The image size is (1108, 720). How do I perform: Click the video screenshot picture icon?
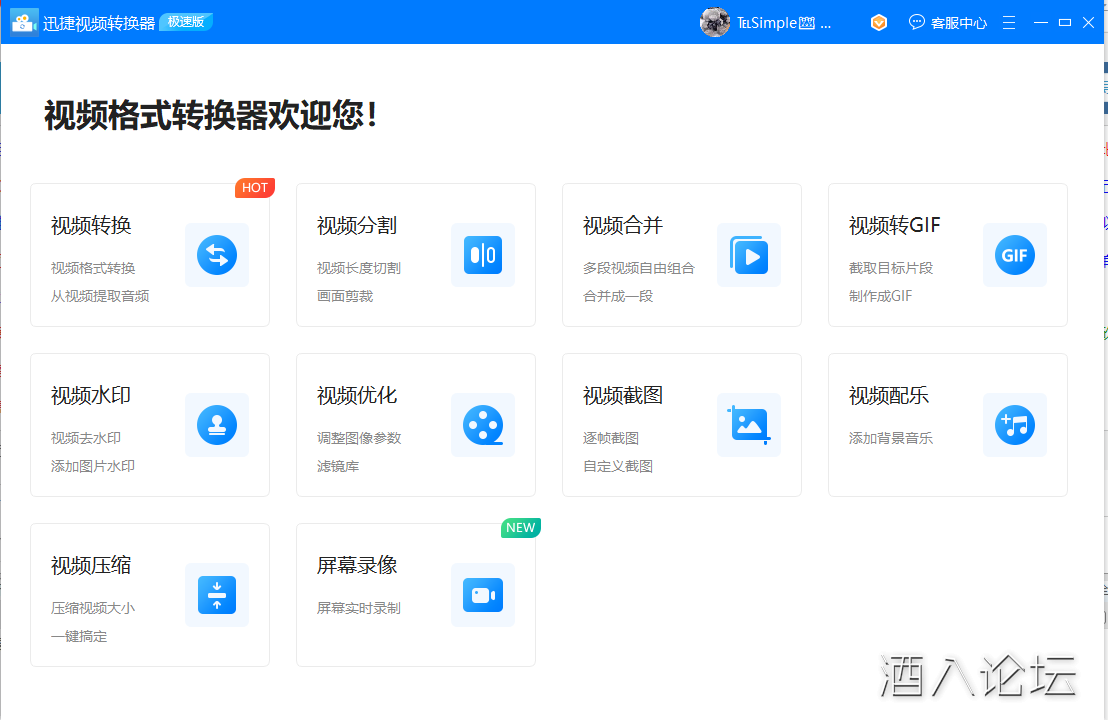749,425
